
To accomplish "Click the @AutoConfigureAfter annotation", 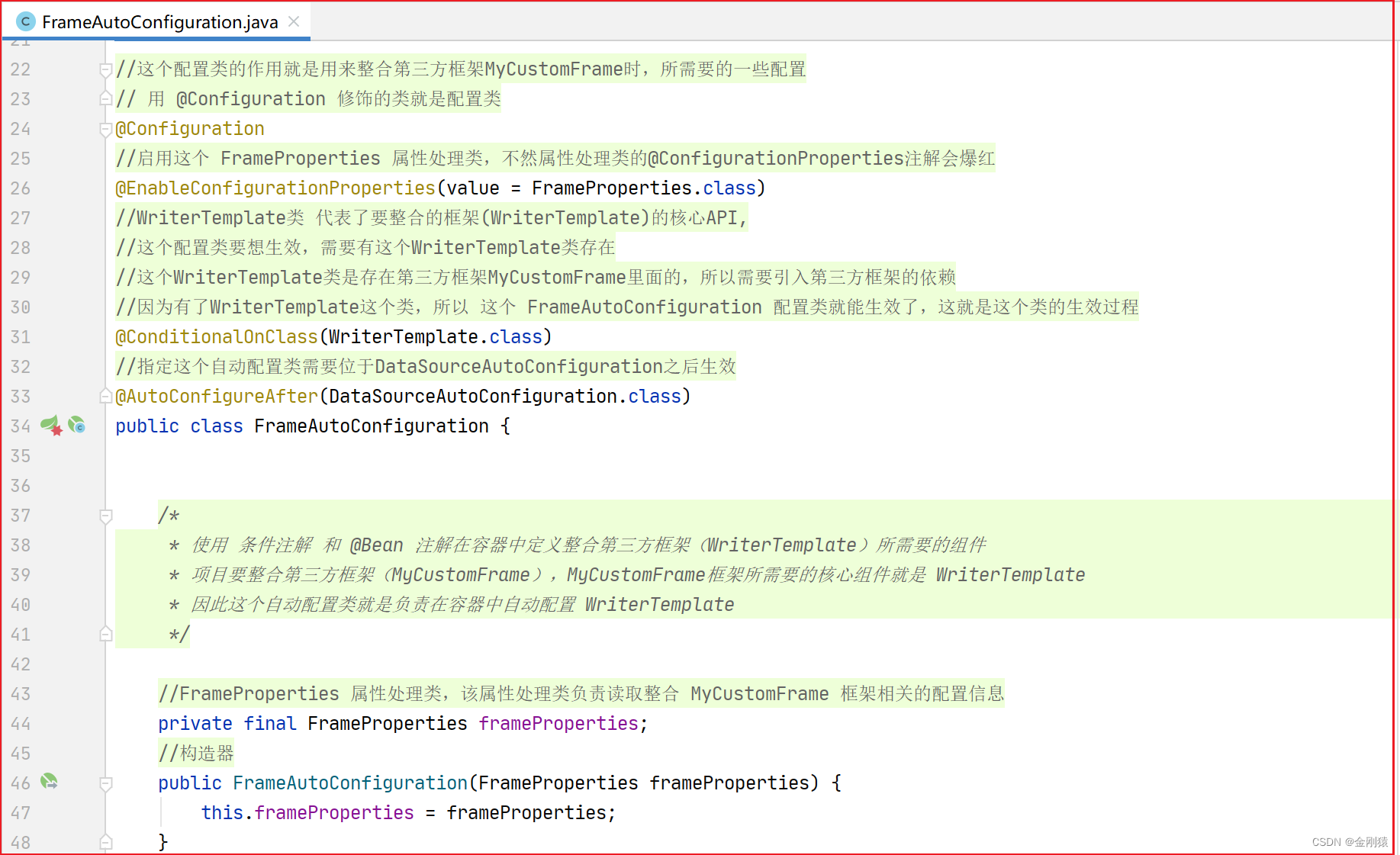I will 217,397.
